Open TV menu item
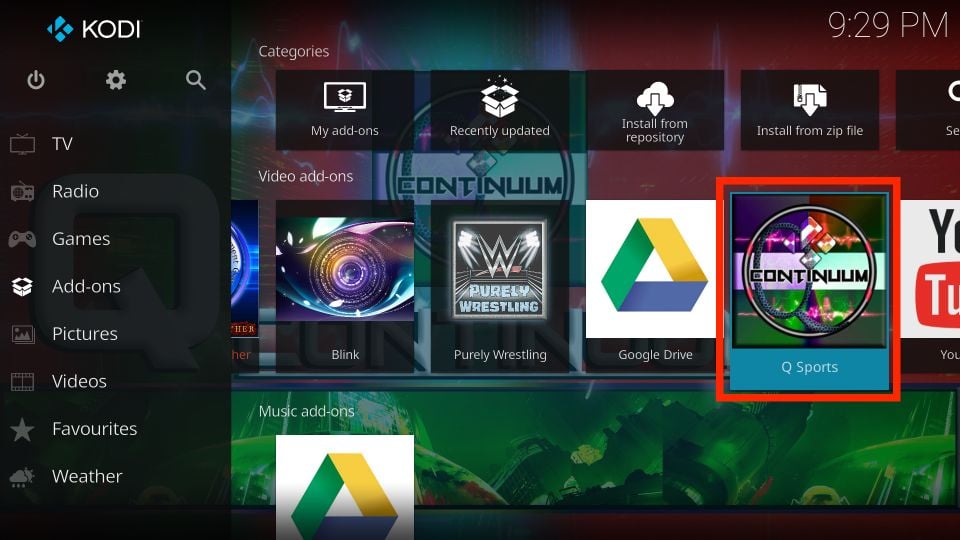Viewport: 960px width, 540px height. 62,144
